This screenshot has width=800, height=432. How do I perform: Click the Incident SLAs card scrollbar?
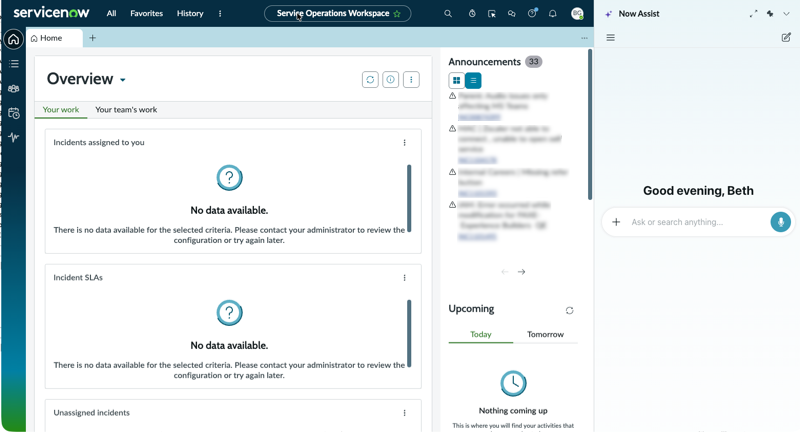click(x=409, y=333)
